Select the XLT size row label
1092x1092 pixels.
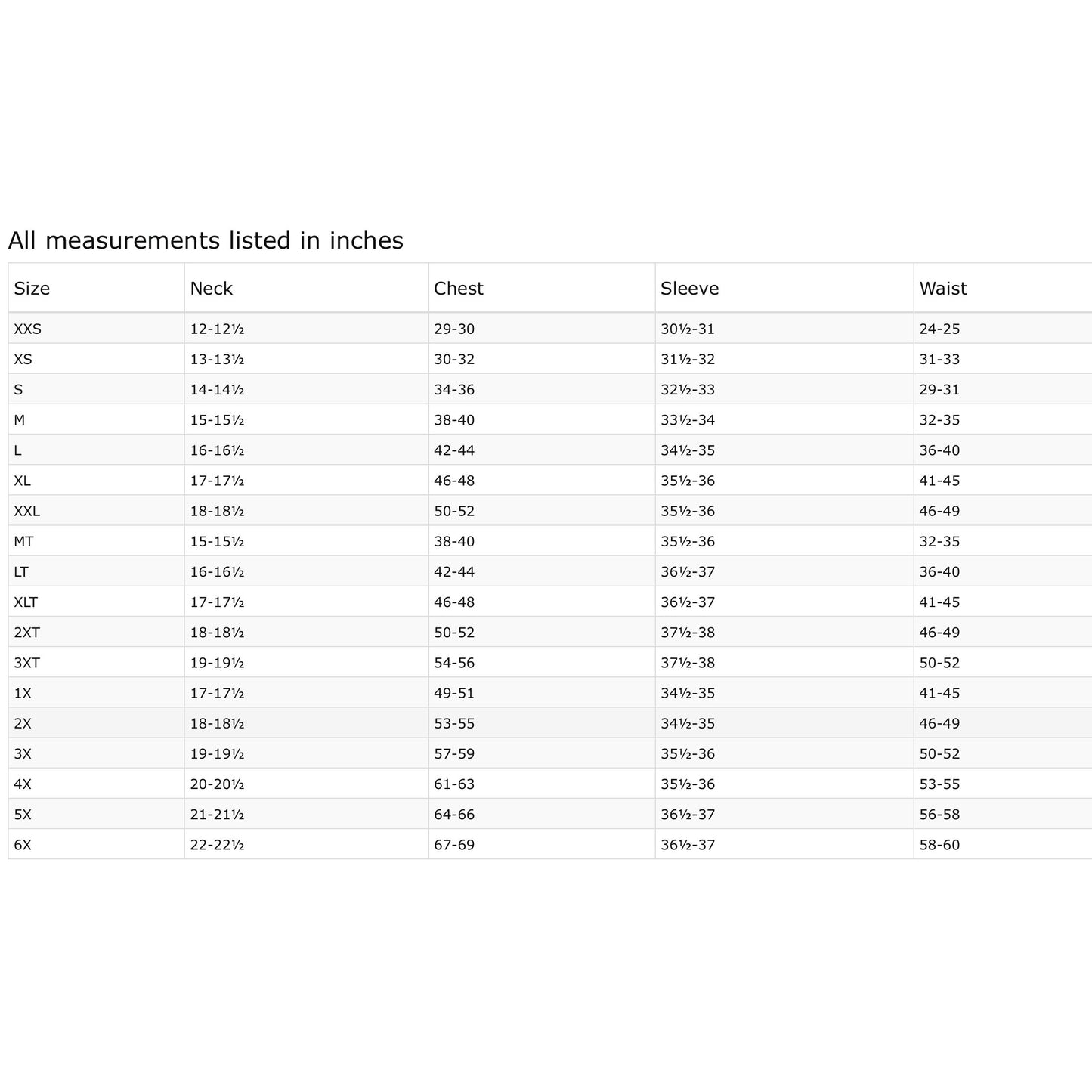26,602
